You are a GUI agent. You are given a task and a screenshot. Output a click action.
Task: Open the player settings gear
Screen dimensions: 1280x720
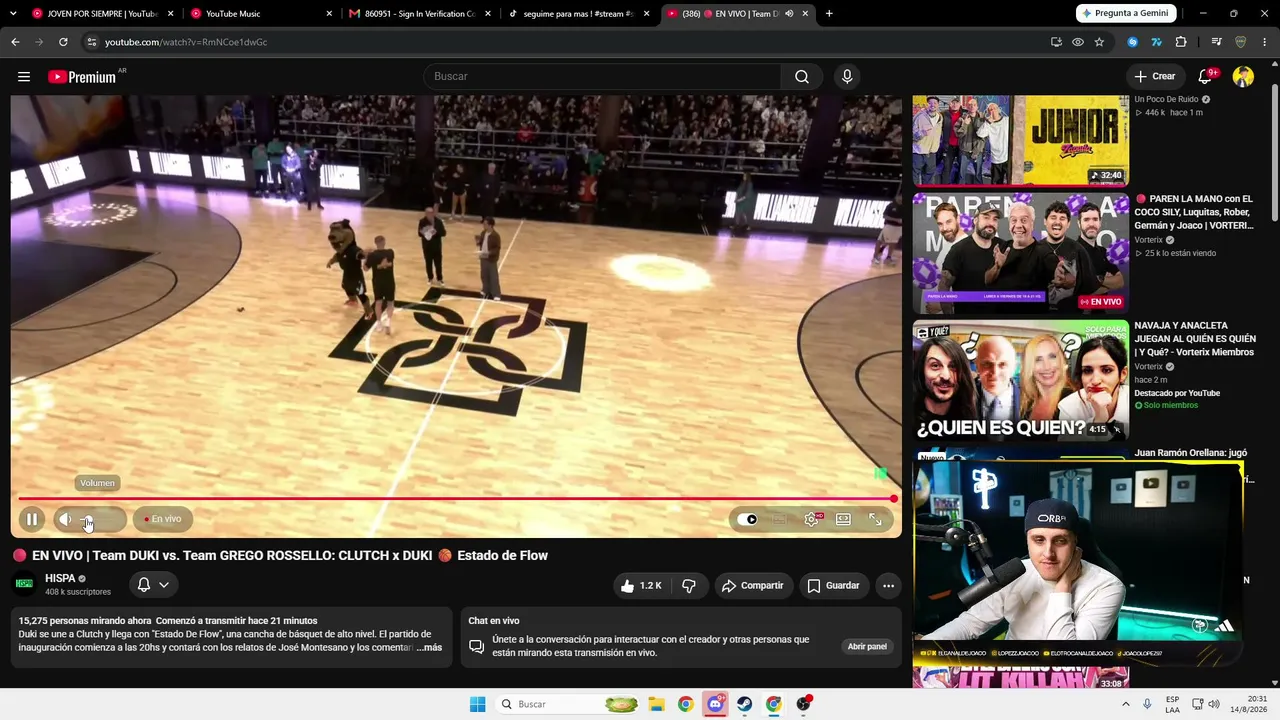click(x=812, y=519)
